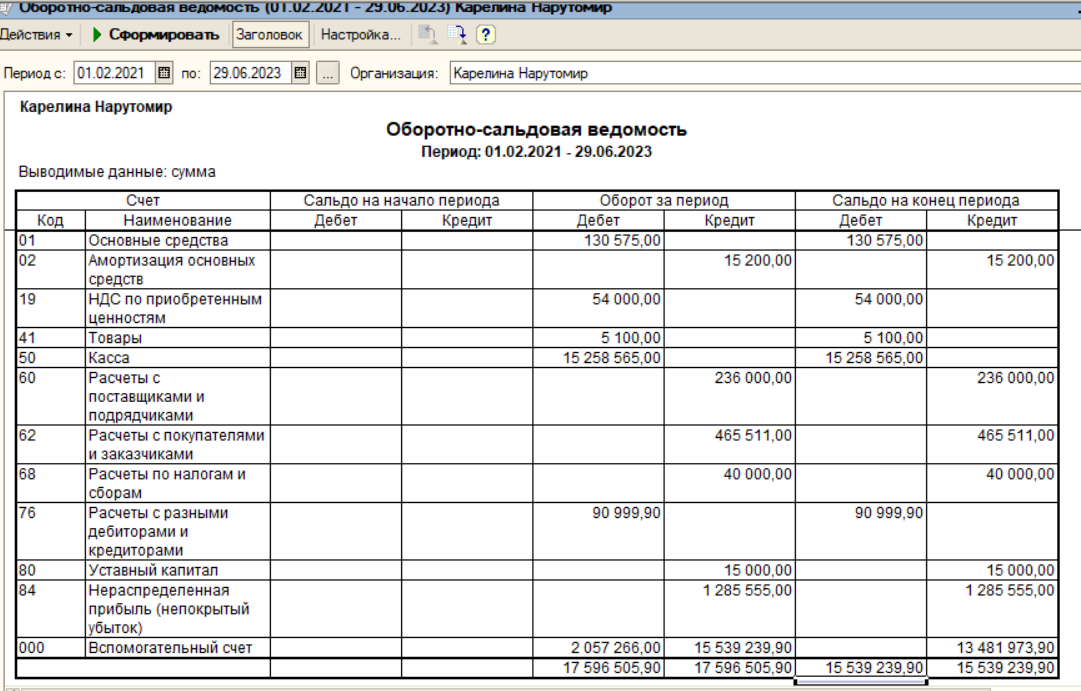This screenshot has height=691, width=1081.
Task: Click the end date field 29.06.2023
Action: point(250,73)
